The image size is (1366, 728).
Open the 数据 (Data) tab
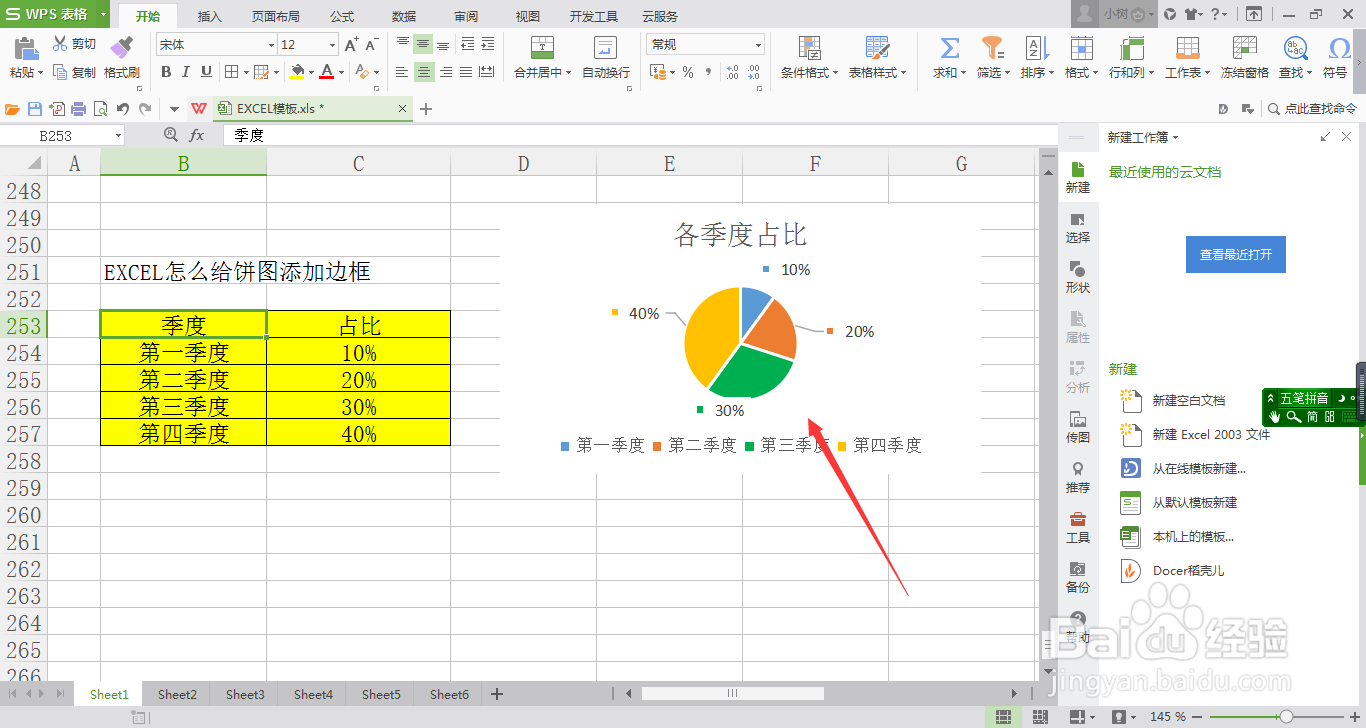404,16
